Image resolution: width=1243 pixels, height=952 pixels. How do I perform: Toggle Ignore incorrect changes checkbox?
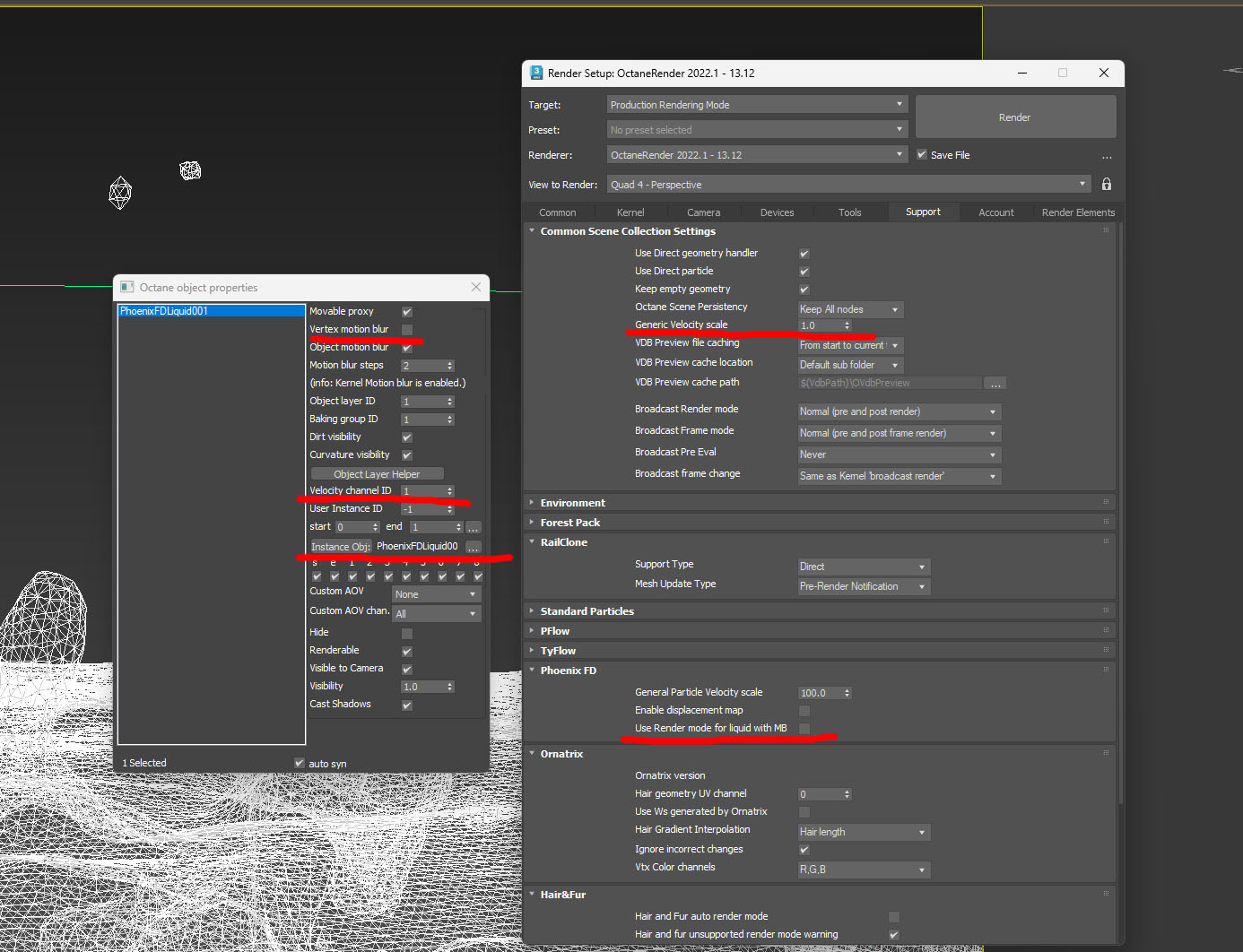tap(804, 850)
